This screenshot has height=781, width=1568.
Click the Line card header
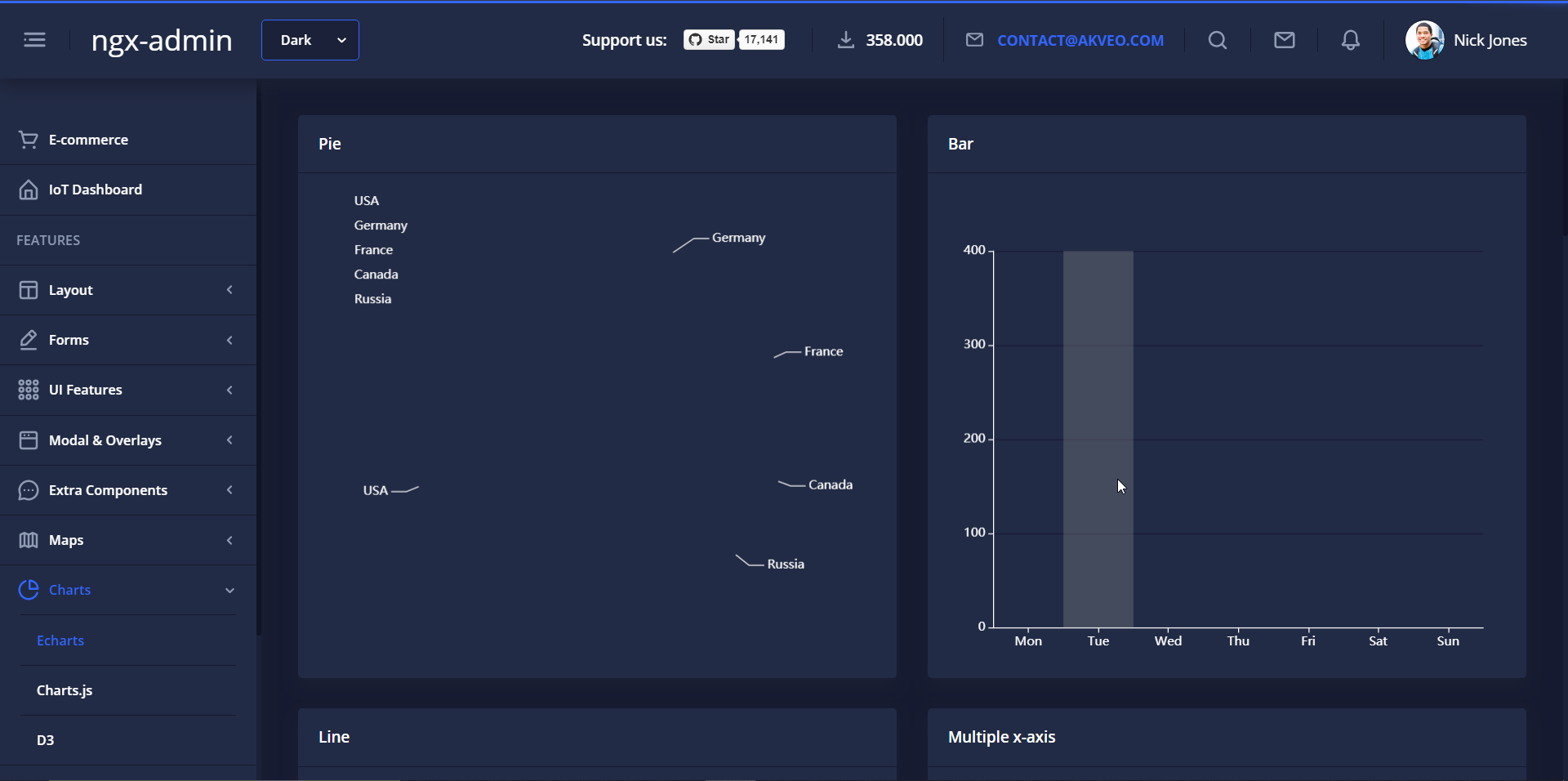[597, 737]
